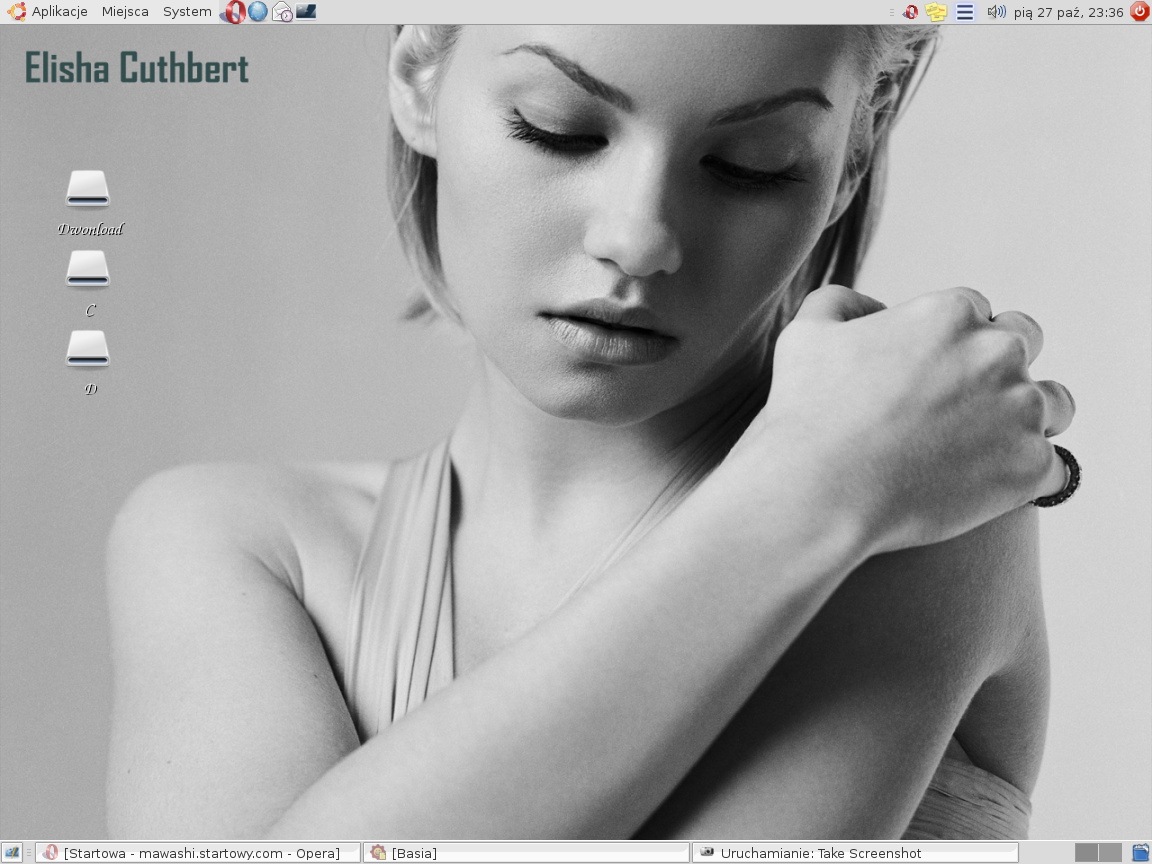Image resolution: width=1152 pixels, height=864 pixels.
Task: Switch to the first workspace in pager
Action: point(1086,853)
